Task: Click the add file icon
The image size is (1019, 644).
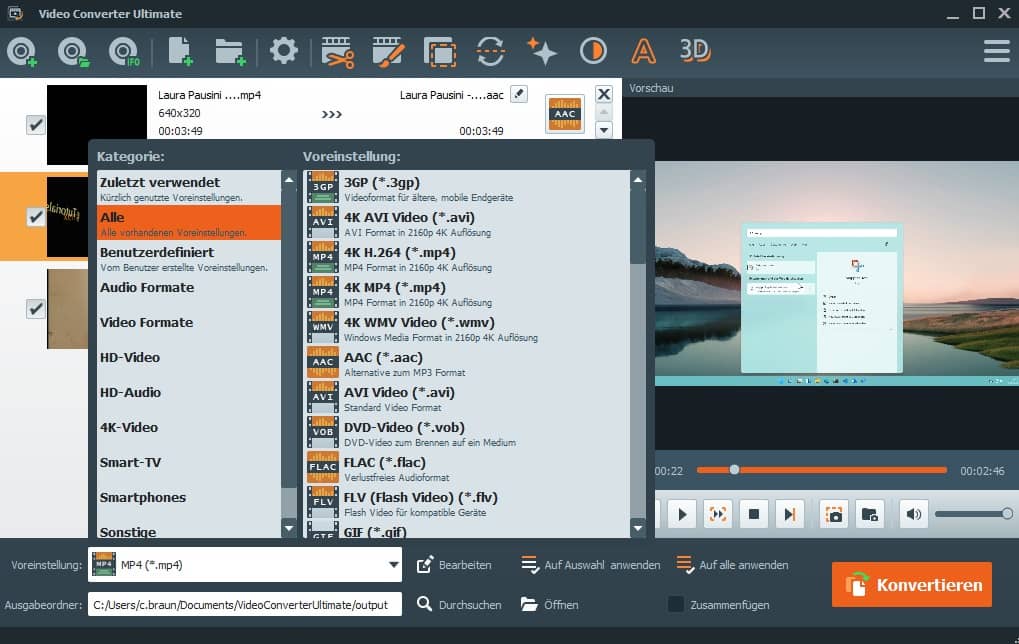Action: [x=179, y=51]
